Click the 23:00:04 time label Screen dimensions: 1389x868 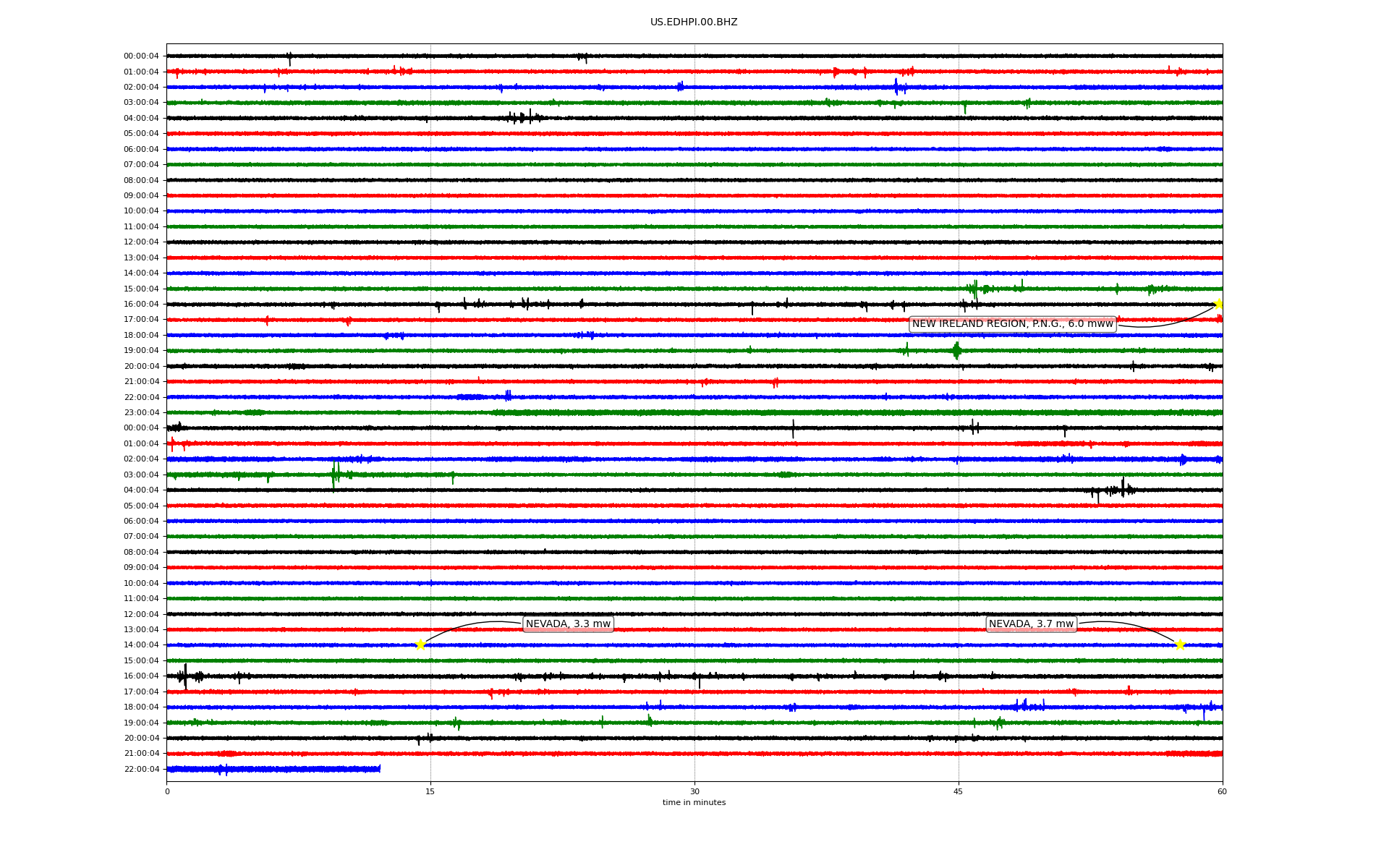point(141,413)
